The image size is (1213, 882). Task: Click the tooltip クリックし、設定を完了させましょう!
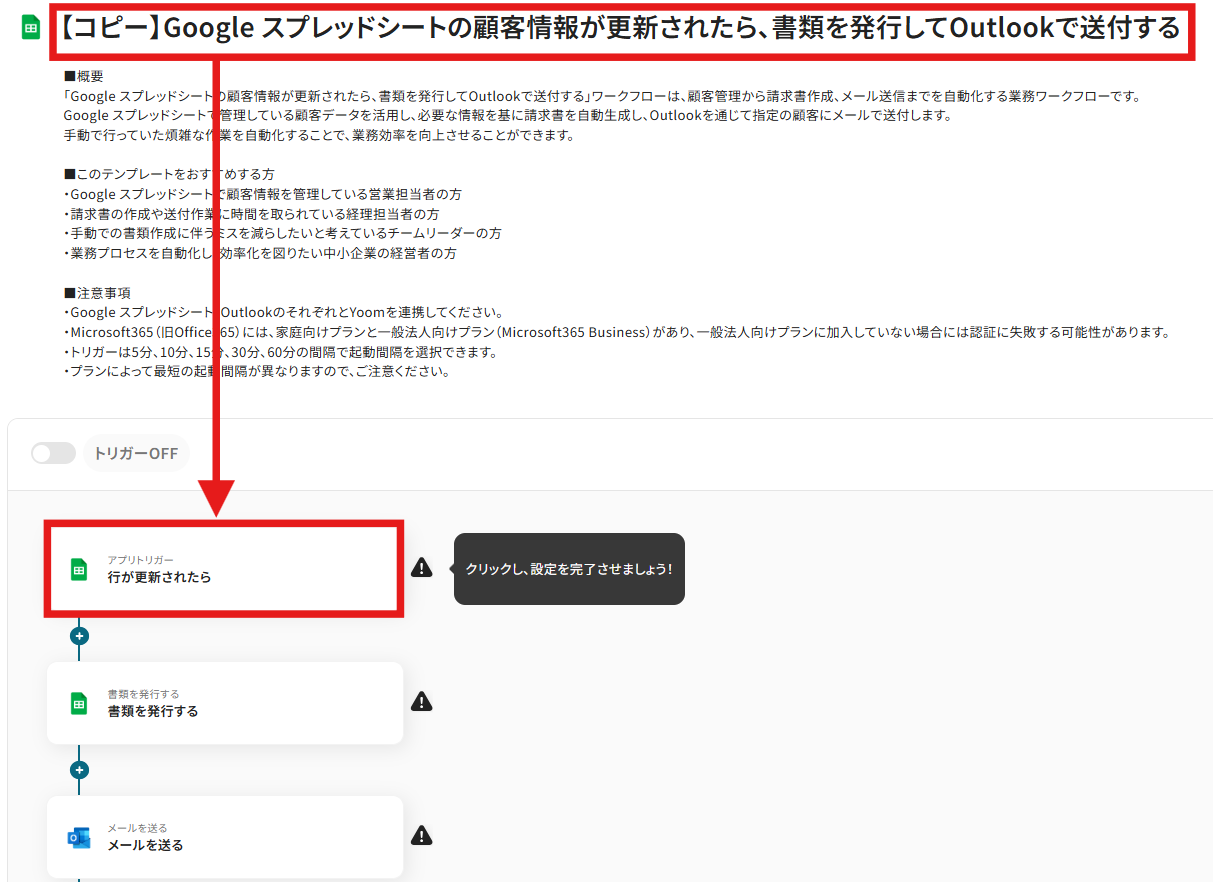[569, 568]
